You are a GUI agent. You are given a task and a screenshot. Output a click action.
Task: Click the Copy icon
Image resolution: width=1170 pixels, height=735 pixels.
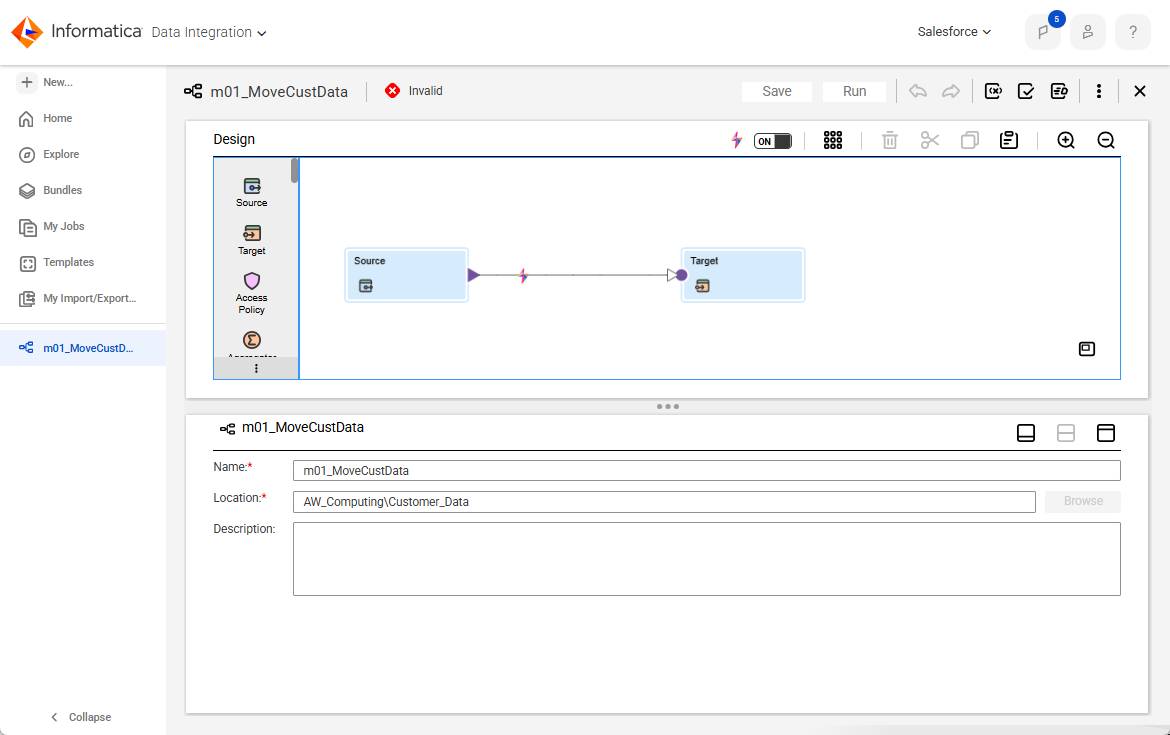click(969, 140)
